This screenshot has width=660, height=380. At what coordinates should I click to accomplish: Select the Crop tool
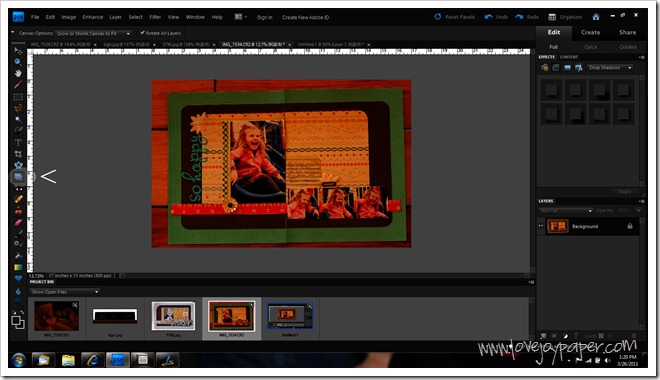coord(18,154)
